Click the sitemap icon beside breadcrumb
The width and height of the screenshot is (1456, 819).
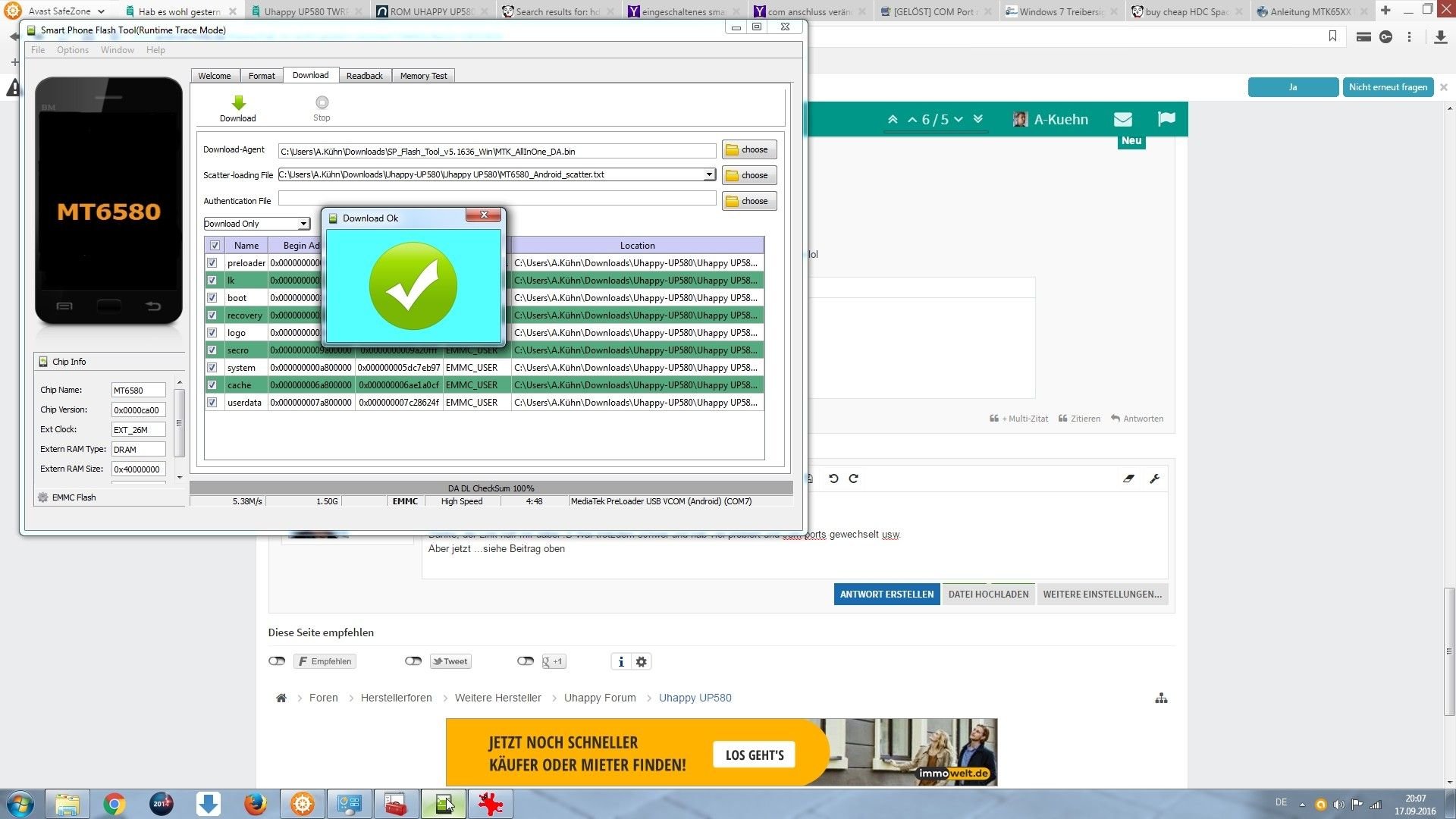(1161, 698)
